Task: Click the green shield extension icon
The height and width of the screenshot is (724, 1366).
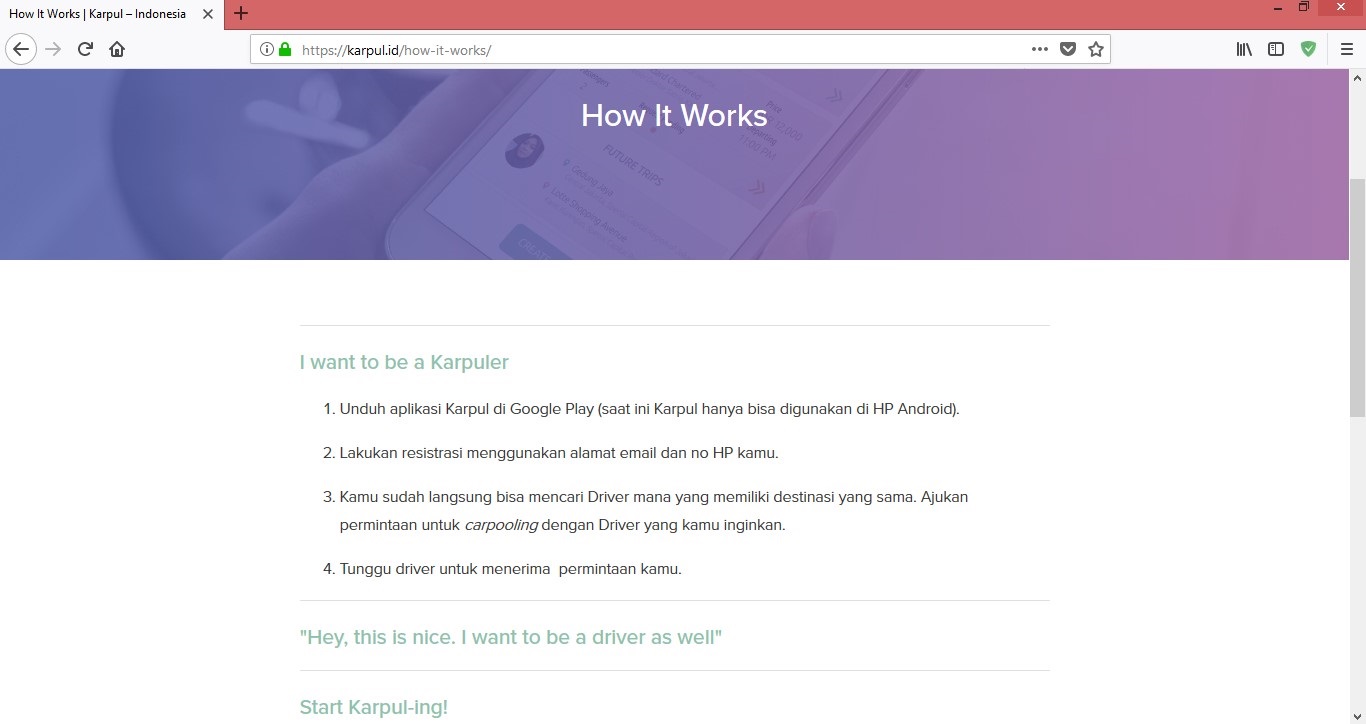Action: coord(1308,49)
